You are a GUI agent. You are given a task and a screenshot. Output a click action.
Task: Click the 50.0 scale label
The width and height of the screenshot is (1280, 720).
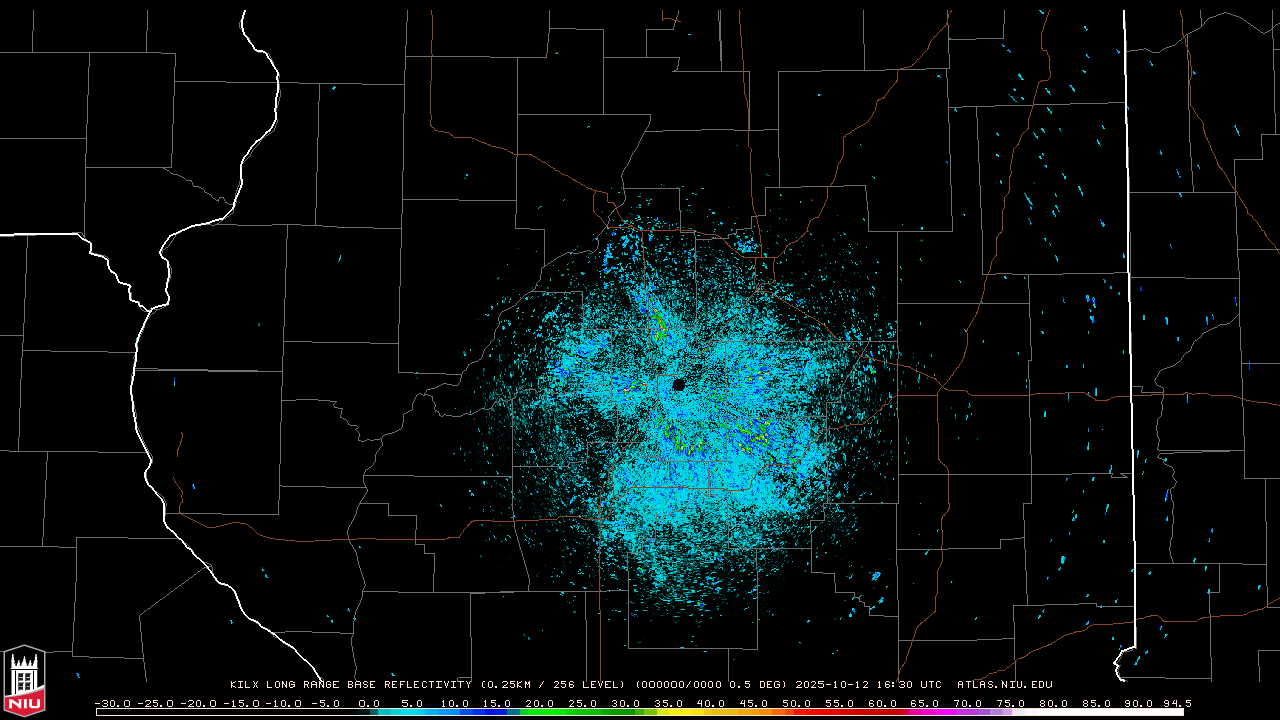[x=797, y=703]
